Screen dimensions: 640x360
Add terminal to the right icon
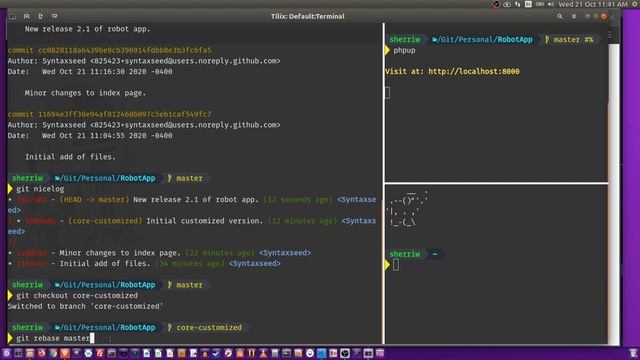40,16
